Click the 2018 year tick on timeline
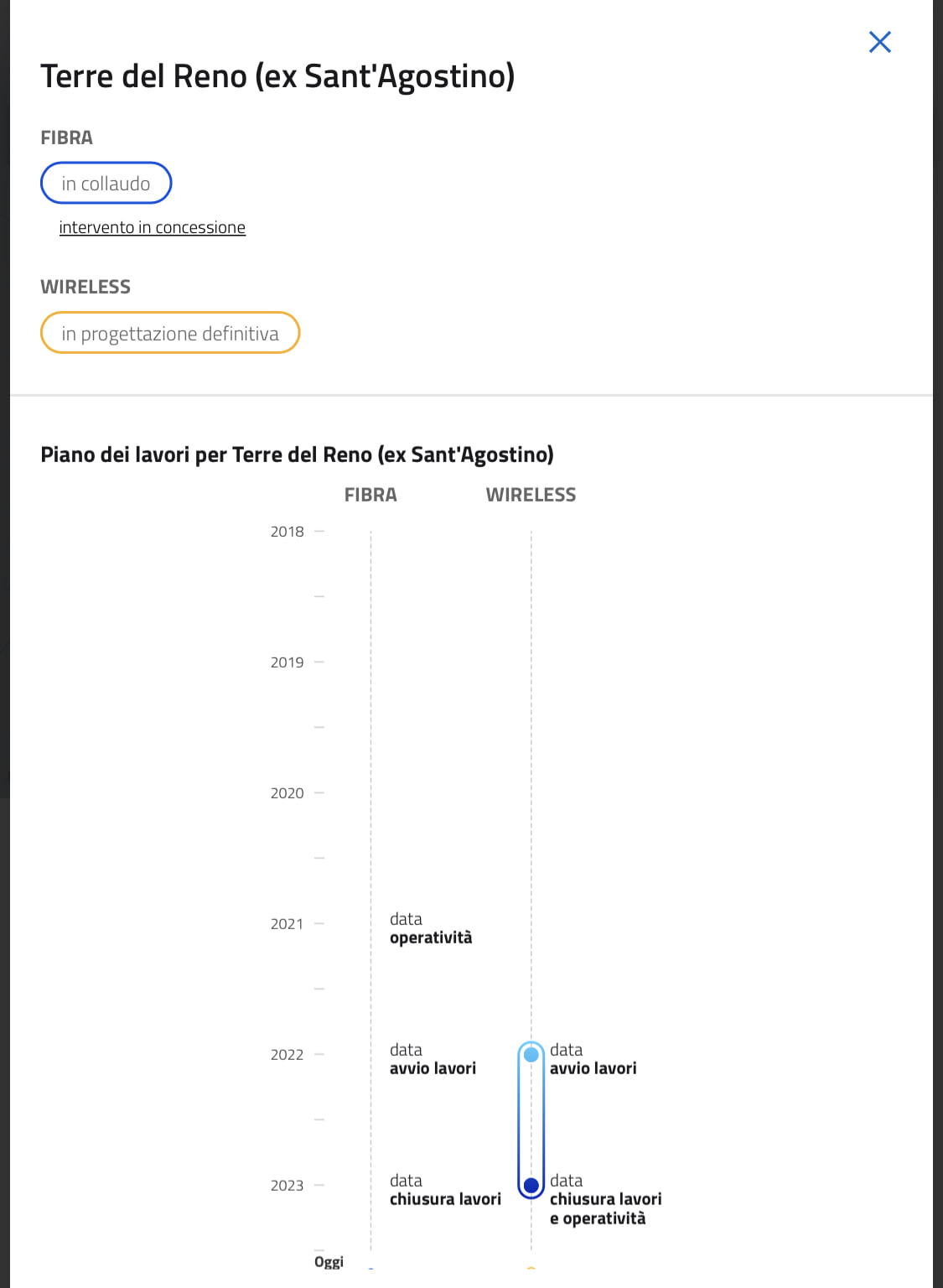Viewport: 943px width, 1288px height. point(287,532)
